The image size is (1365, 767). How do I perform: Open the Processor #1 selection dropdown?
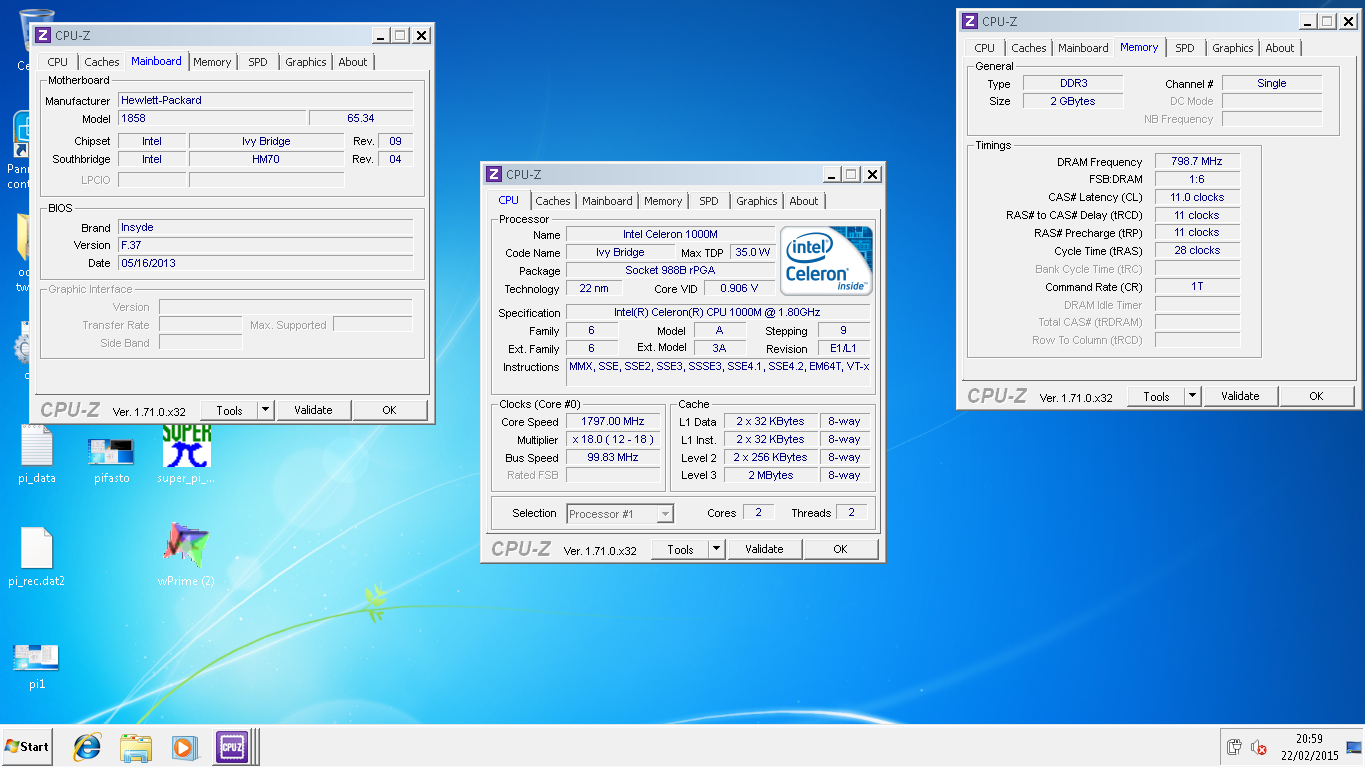[620, 514]
